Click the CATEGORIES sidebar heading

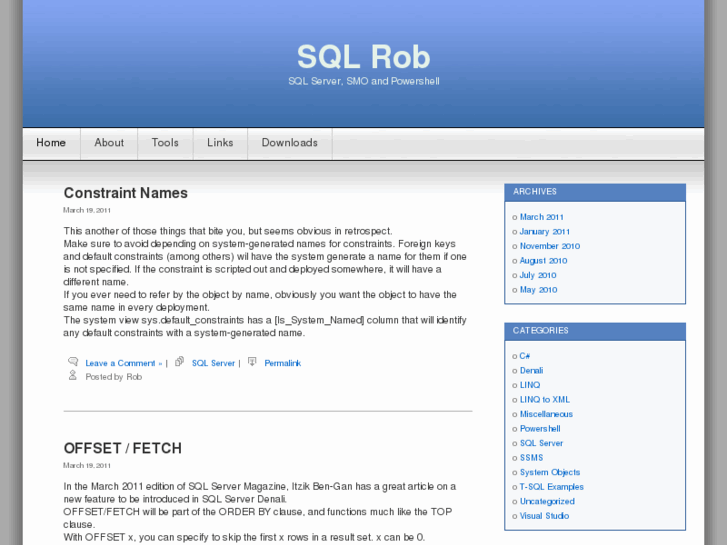tap(541, 331)
